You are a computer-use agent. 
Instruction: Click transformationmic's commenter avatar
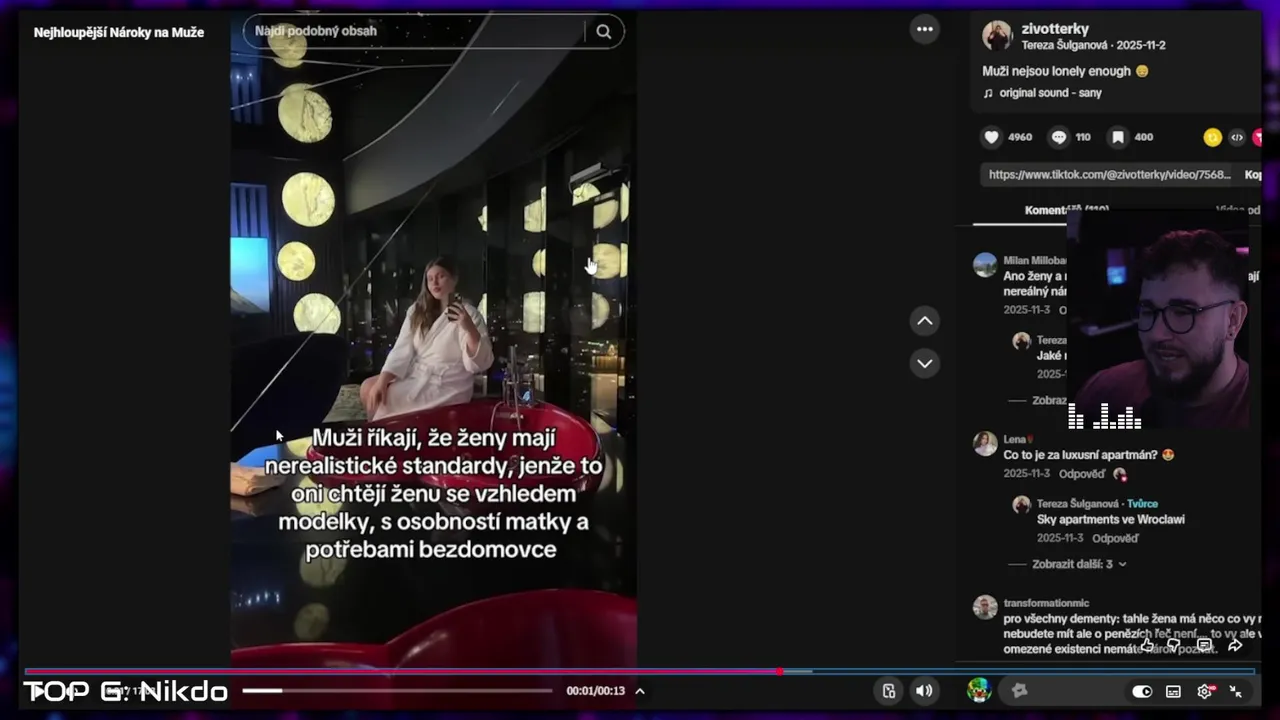coord(985,606)
